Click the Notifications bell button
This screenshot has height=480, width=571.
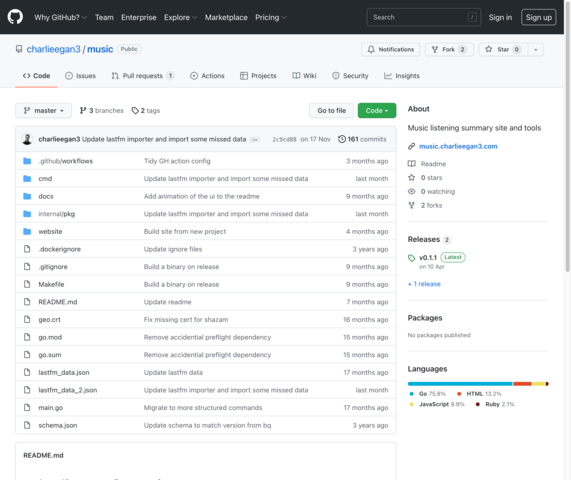390,50
